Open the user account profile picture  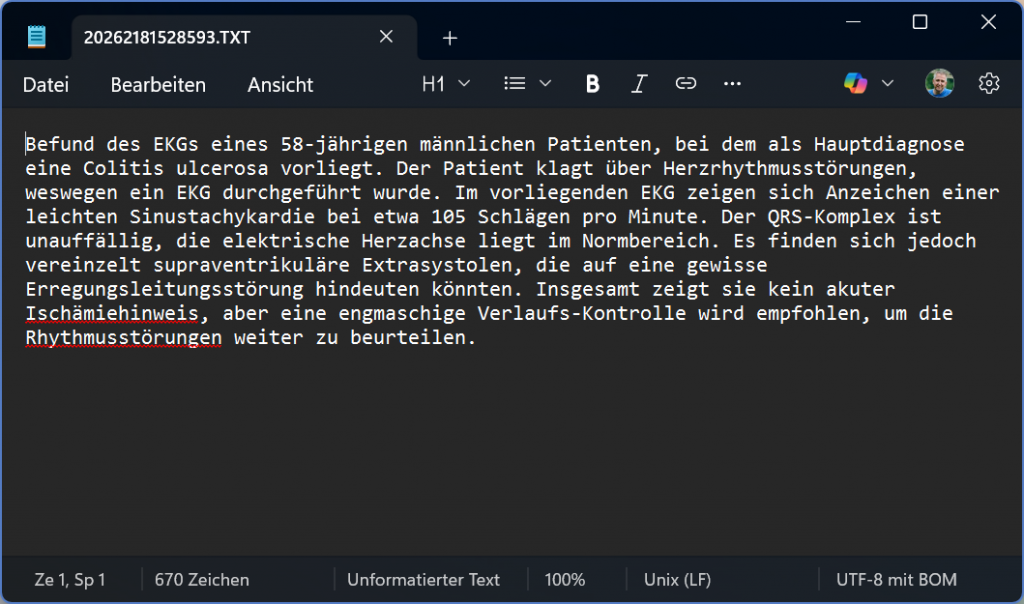[x=939, y=84]
